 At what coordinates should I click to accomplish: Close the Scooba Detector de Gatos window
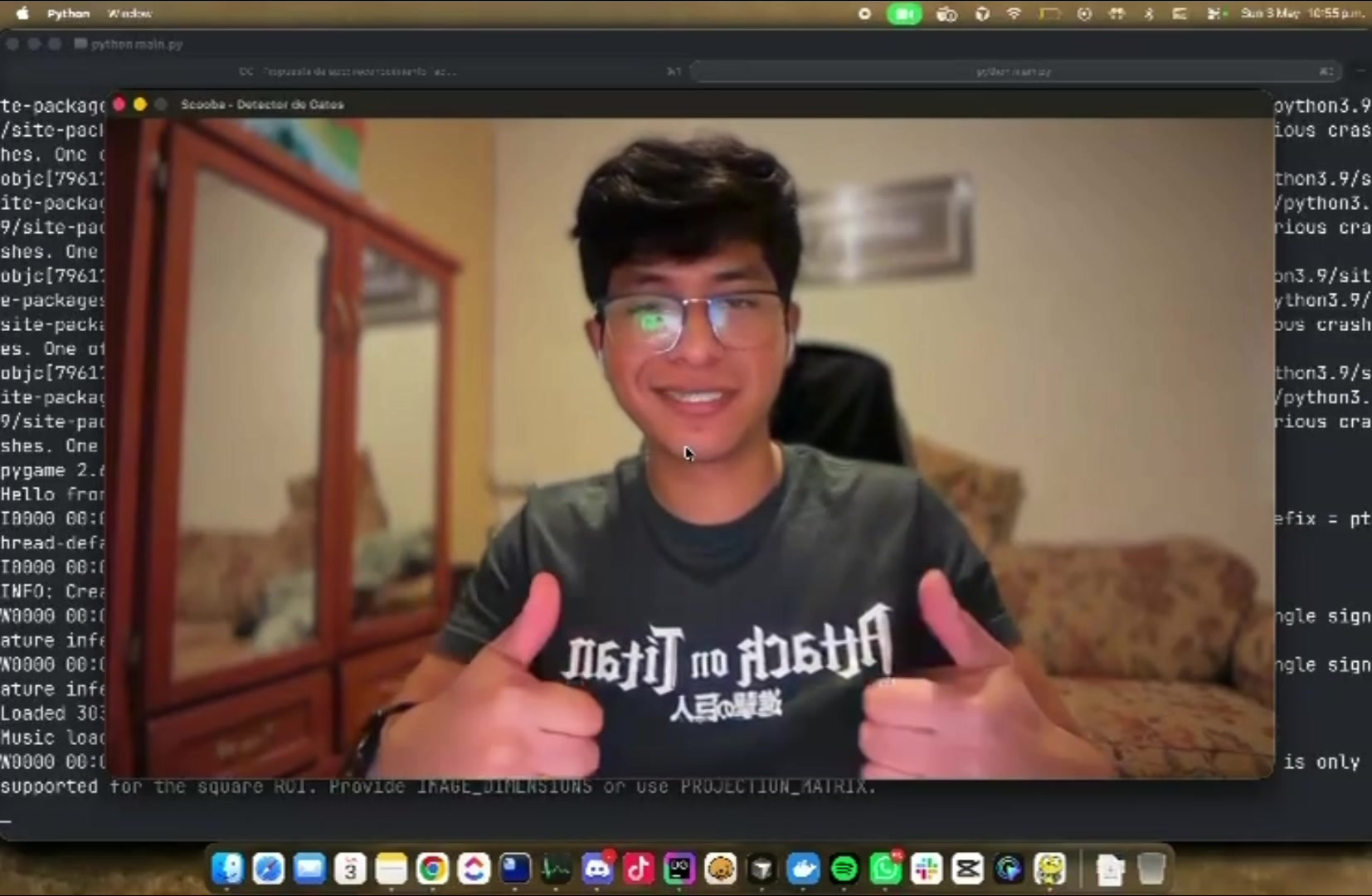tap(119, 105)
